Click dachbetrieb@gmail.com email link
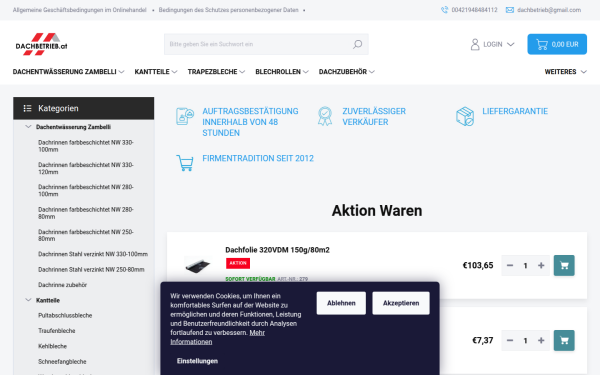This screenshot has height=375, width=600. tap(549, 10)
